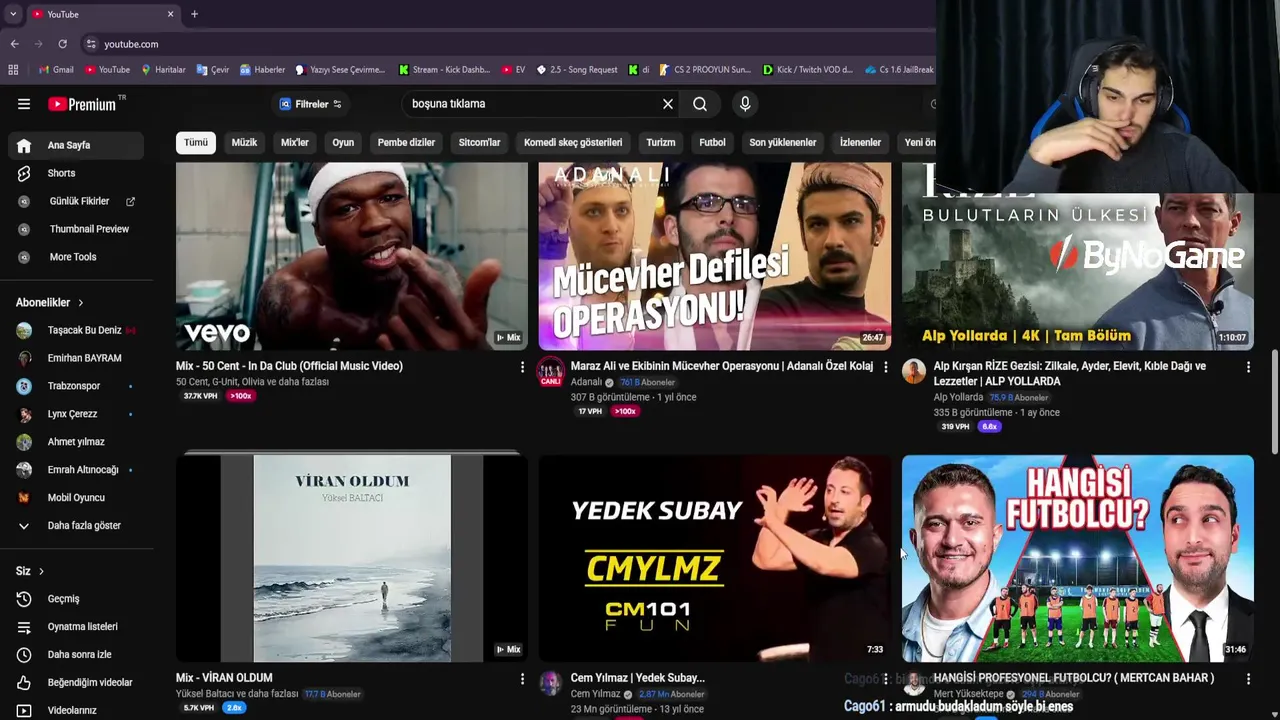
Task: Open the Lynx Çerezz subscription
Action: click(76, 414)
